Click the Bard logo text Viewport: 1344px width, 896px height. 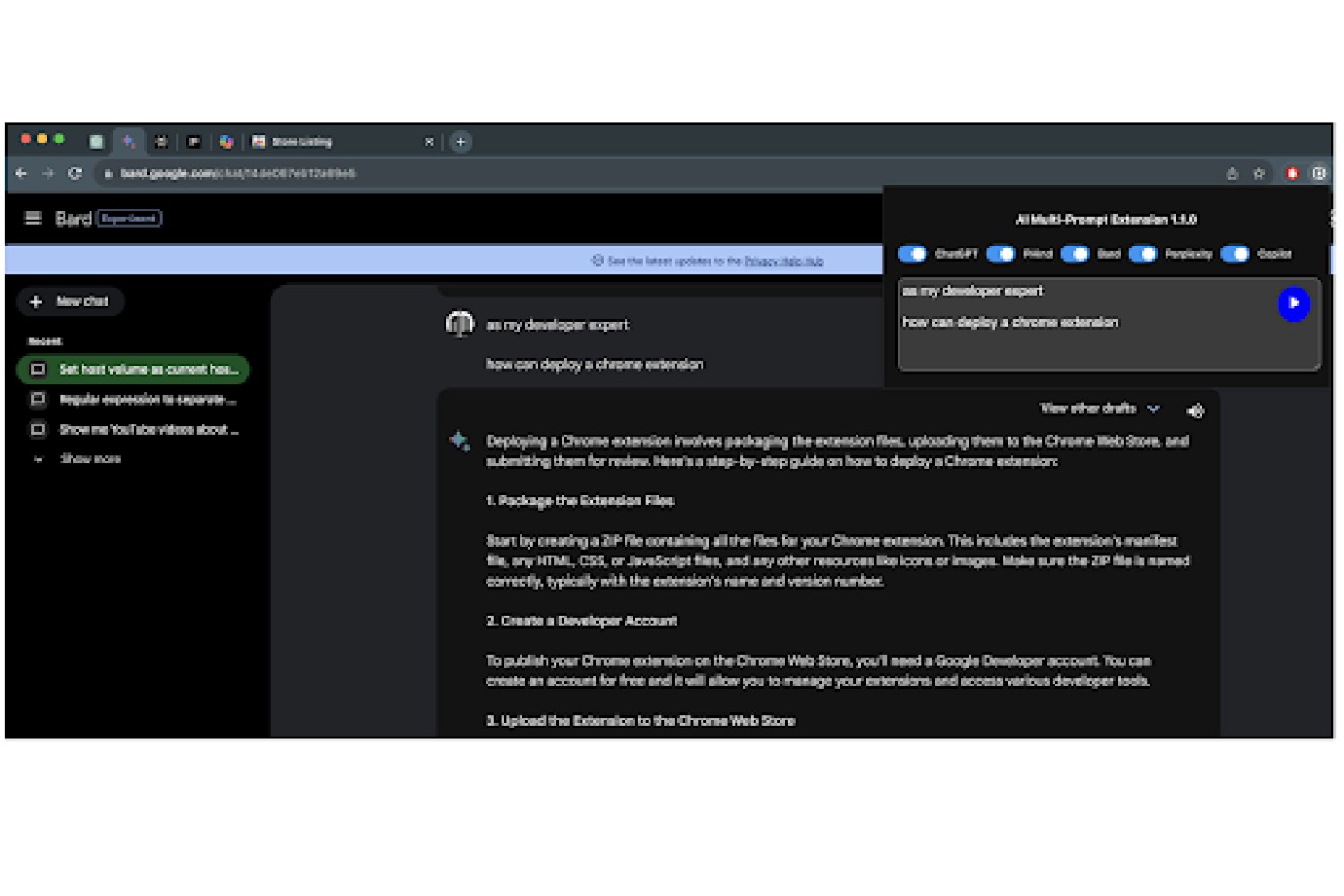click(73, 219)
